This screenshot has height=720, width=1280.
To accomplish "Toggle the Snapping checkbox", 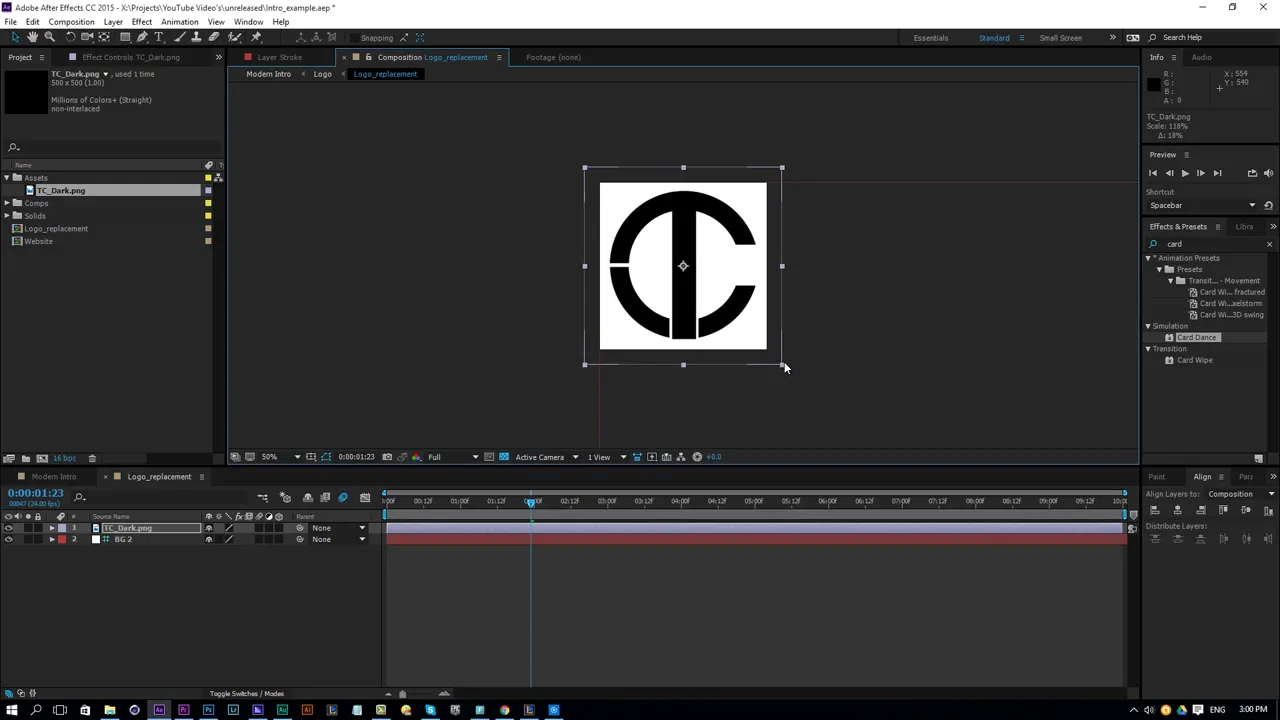I will coord(354,38).
